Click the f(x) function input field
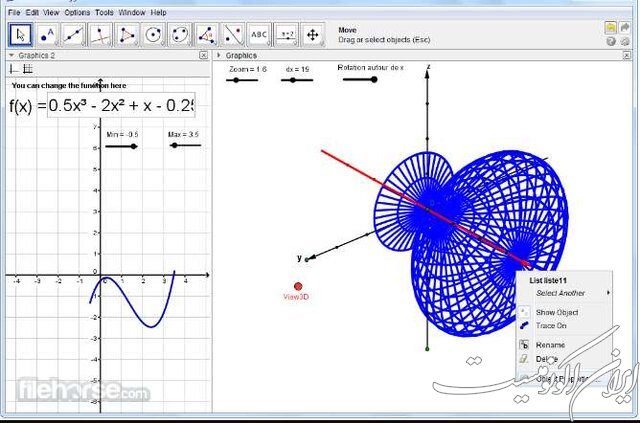This screenshot has width=640, height=423. tap(120, 105)
